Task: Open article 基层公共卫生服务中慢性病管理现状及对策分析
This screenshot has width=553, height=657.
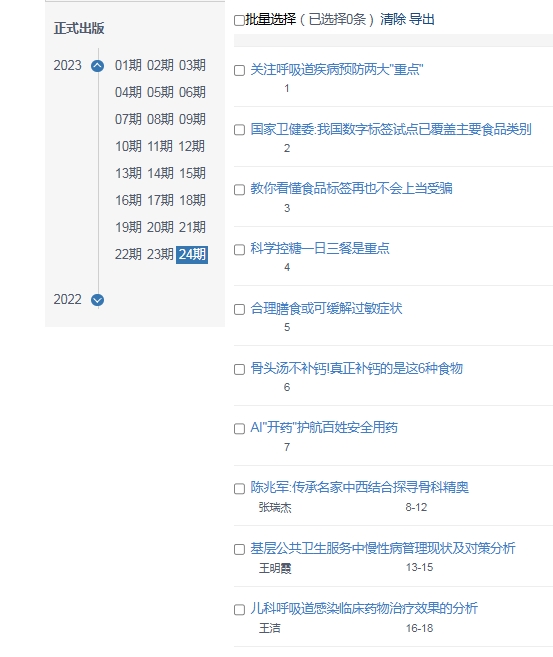Action: pyautogui.click(x=383, y=548)
